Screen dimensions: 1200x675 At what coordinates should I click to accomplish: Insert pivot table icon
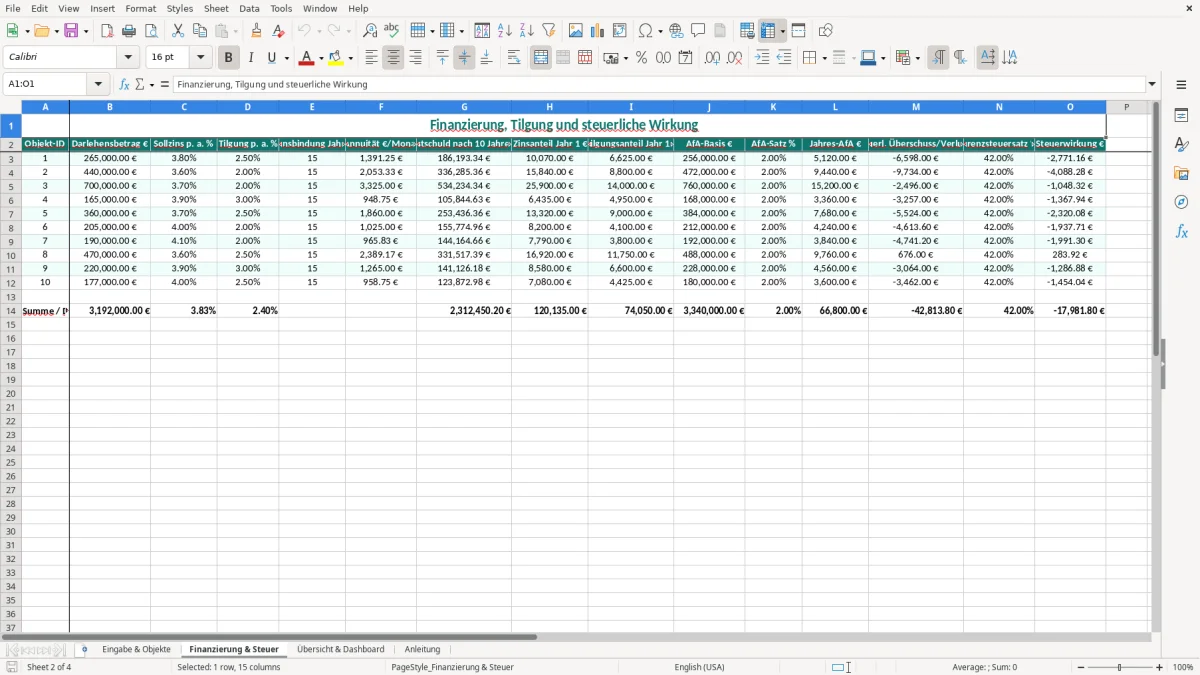[620, 31]
